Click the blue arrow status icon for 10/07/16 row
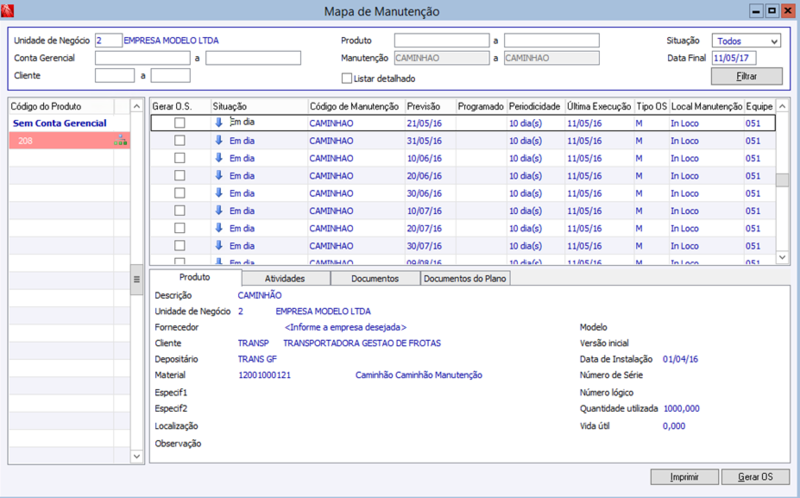Image resolution: width=800 pixels, height=498 pixels. point(219,210)
